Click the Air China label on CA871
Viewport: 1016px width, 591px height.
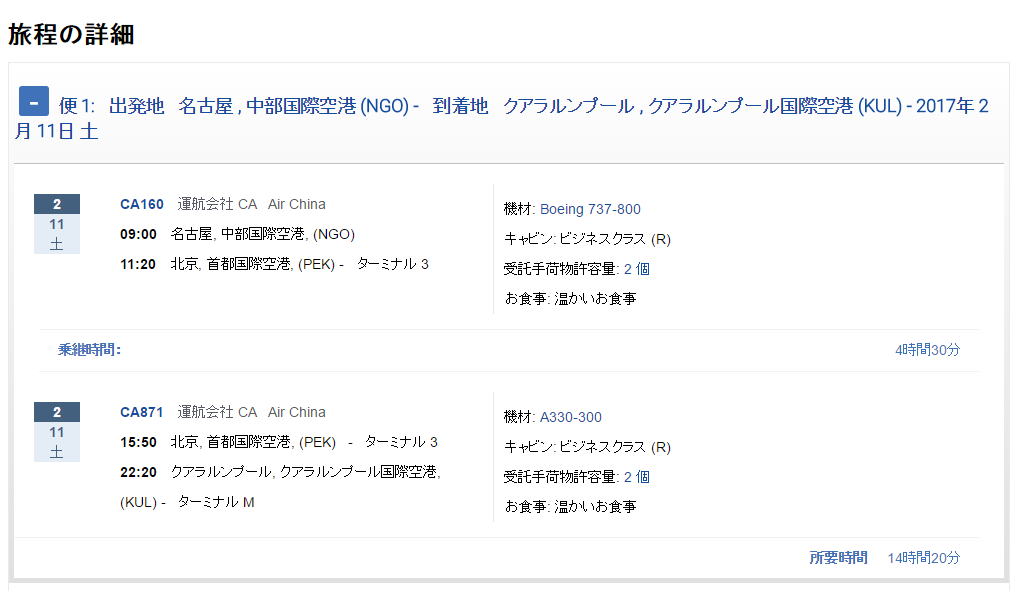click(296, 412)
